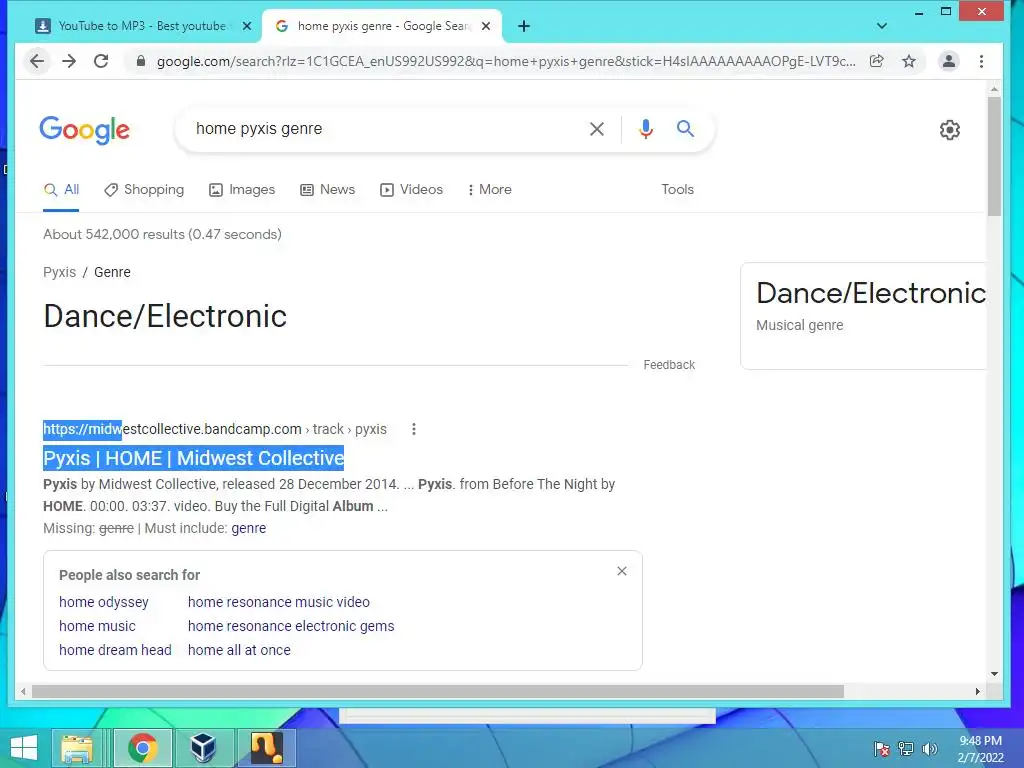
Task: Select the All search tab
Action: [x=61, y=190]
